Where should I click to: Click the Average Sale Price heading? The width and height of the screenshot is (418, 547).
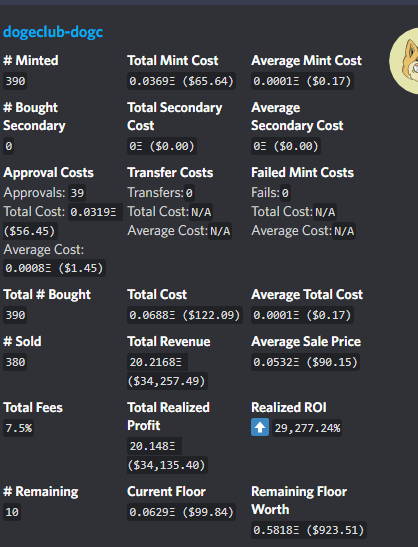click(306, 342)
